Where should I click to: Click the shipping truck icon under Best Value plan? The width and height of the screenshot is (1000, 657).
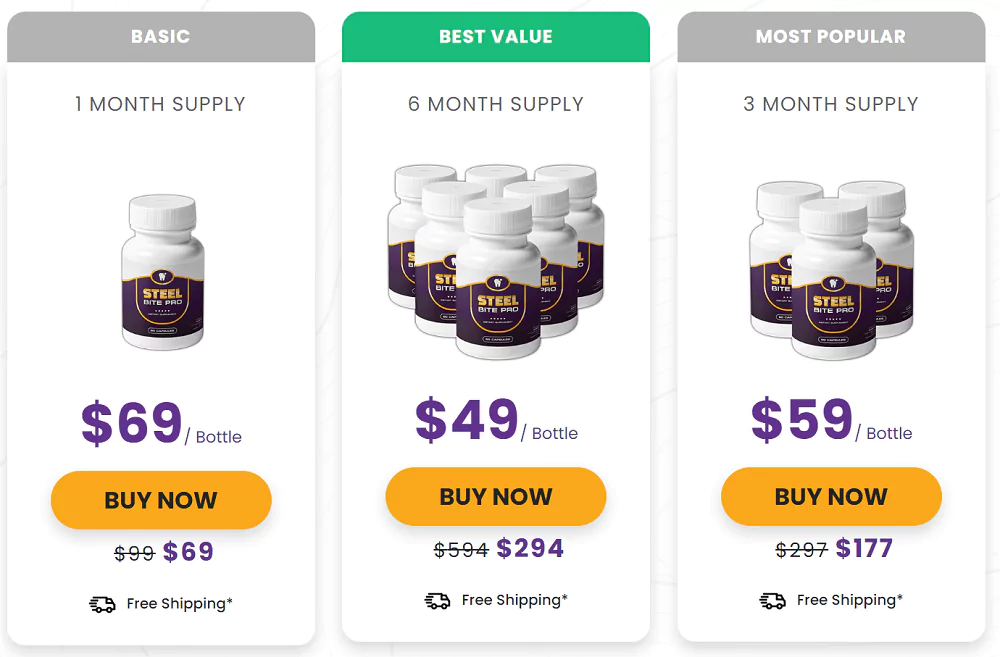[438, 600]
